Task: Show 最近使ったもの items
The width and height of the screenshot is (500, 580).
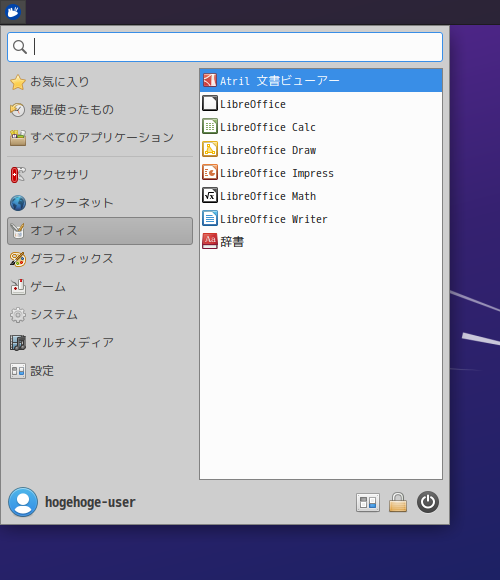Action: point(100,110)
